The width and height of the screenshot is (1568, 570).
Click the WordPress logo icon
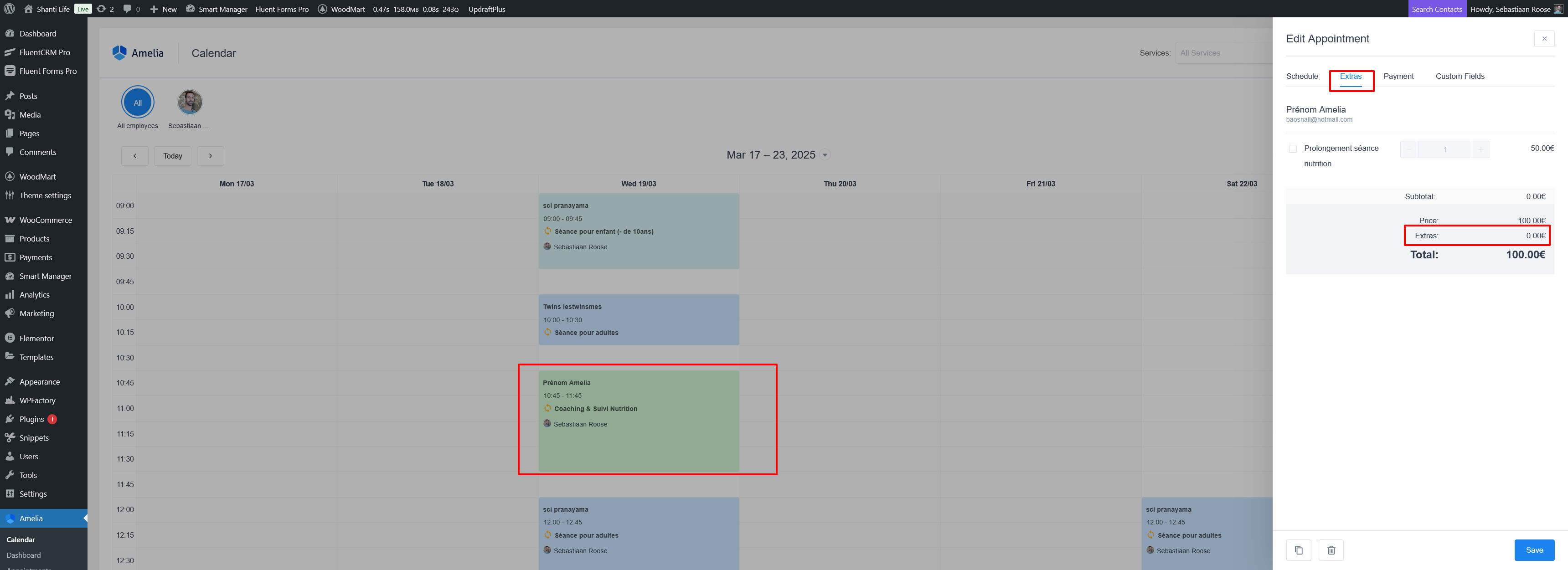pos(9,9)
